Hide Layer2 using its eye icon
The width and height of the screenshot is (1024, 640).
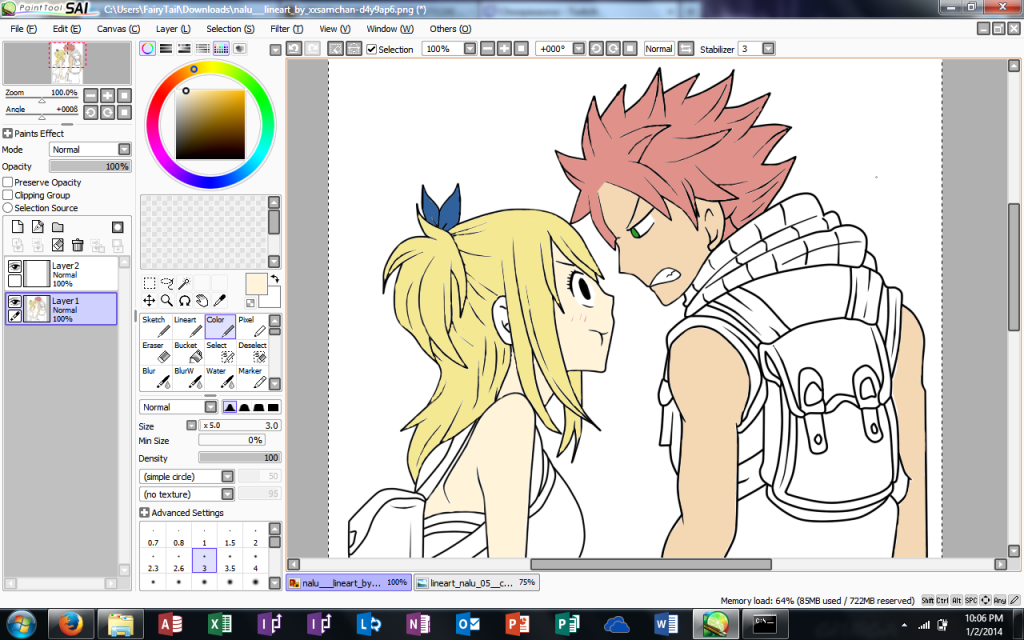pos(15,267)
